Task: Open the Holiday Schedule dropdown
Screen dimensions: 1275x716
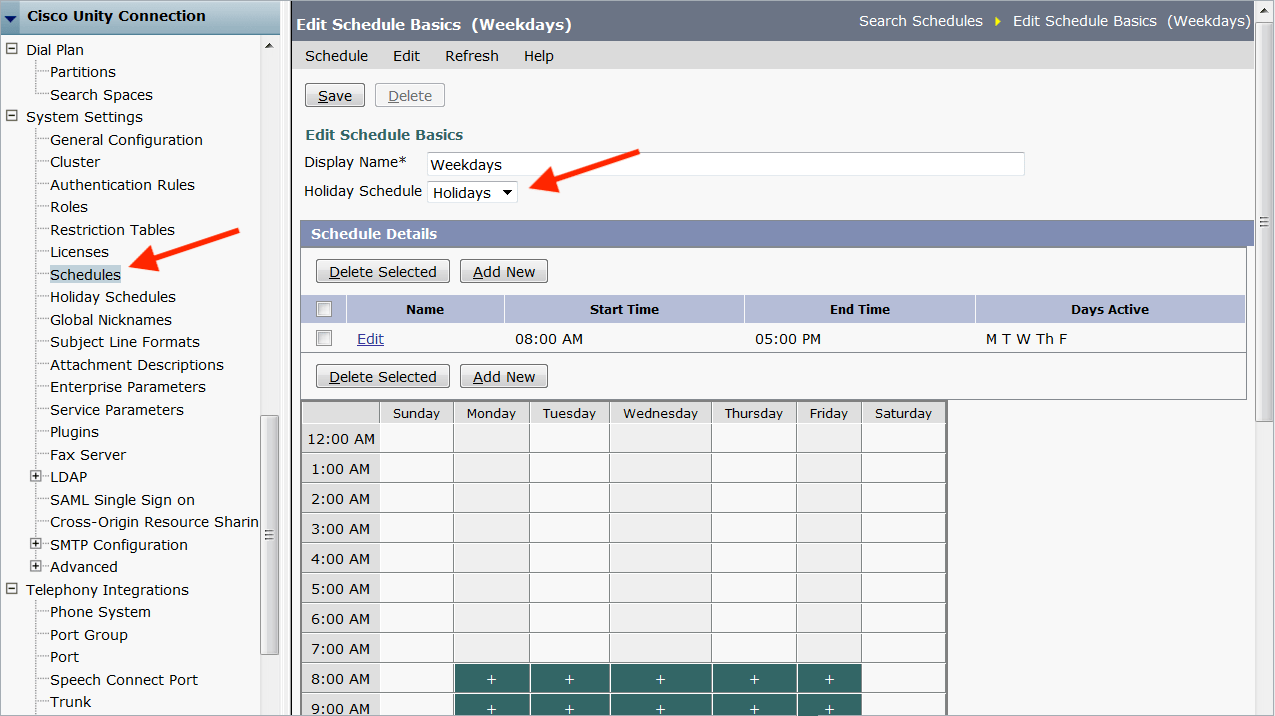Action: tap(472, 192)
